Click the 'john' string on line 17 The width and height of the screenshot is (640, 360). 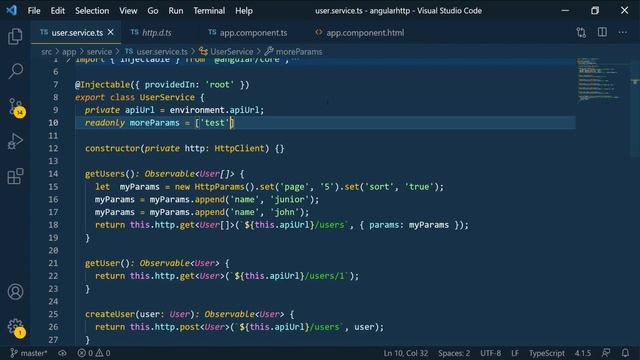click(x=284, y=212)
